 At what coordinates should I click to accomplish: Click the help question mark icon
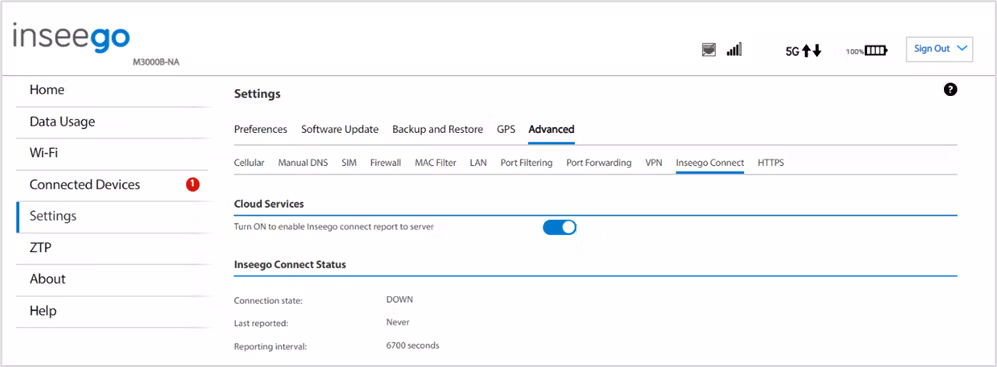point(951,90)
